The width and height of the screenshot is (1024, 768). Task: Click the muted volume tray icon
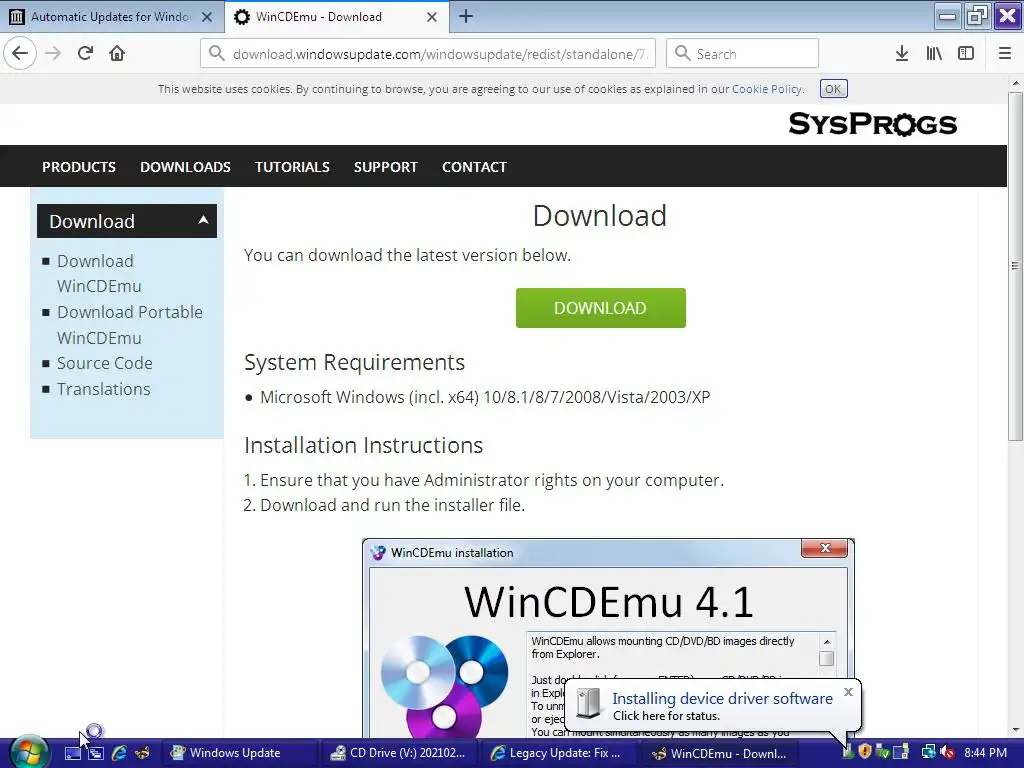tap(947, 753)
